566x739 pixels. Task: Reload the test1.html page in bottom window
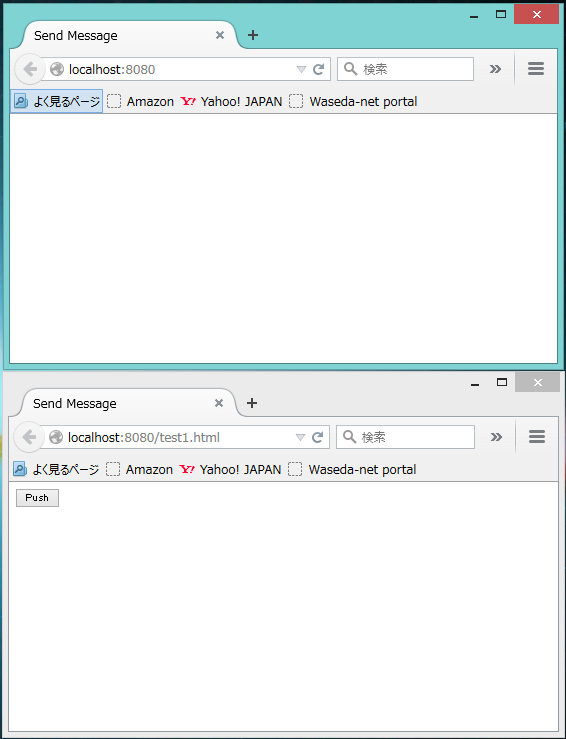click(318, 437)
